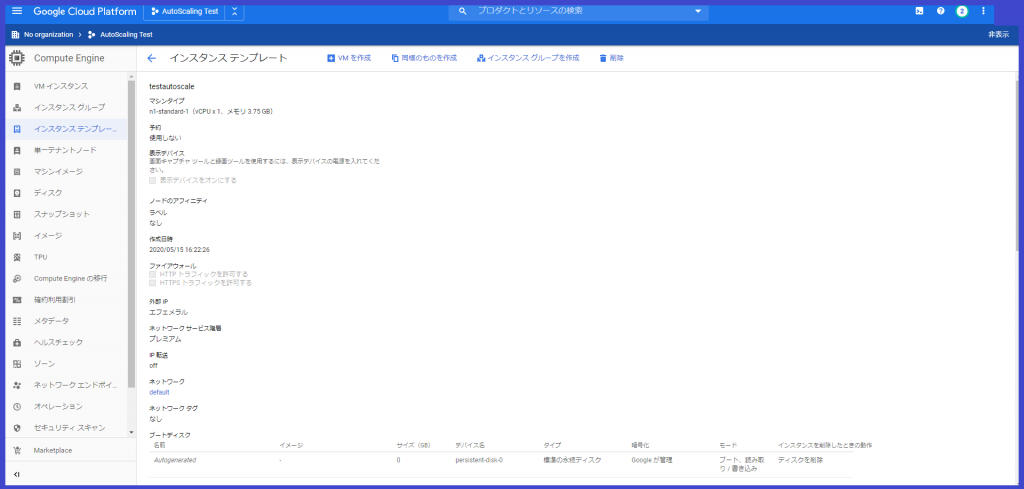Click the Marketplace cart icon
Screen dimensions: 1024x489
[x=17, y=450]
